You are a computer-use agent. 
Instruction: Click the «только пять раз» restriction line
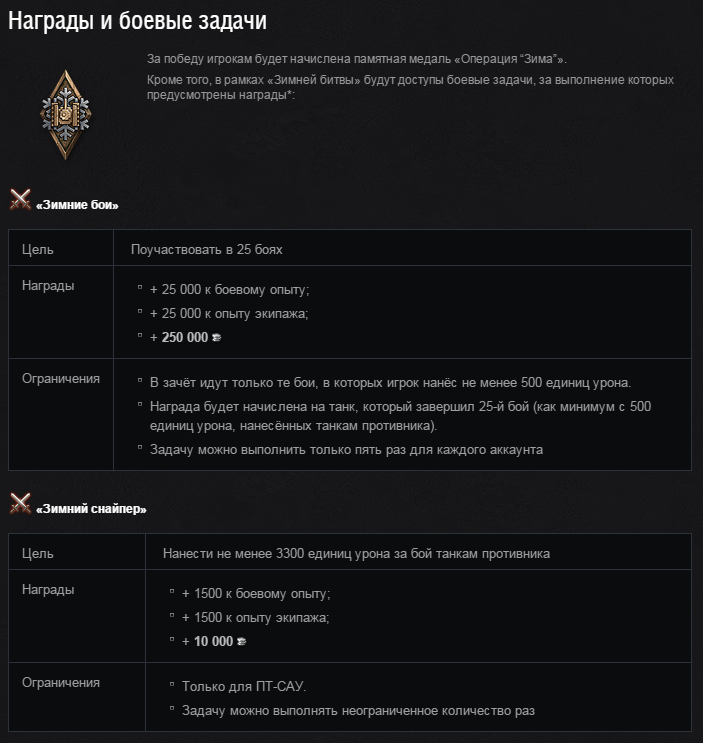[x=346, y=449]
